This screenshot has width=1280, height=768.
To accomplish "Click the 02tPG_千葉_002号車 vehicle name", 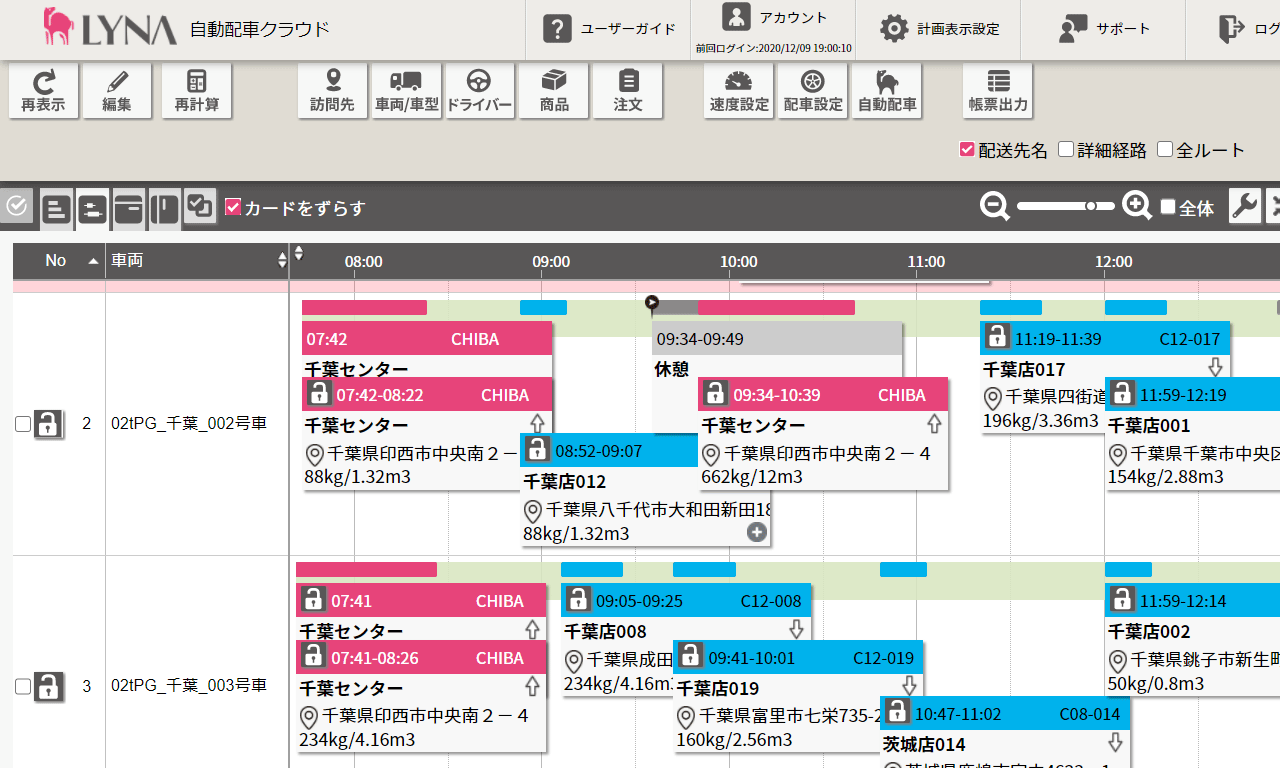I will click(x=189, y=423).
